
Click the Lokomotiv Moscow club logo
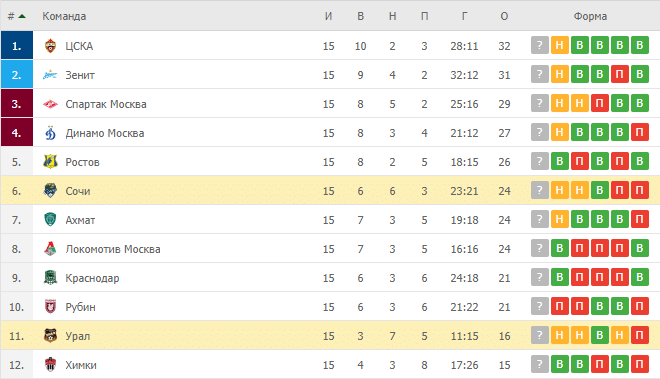[x=51, y=249]
